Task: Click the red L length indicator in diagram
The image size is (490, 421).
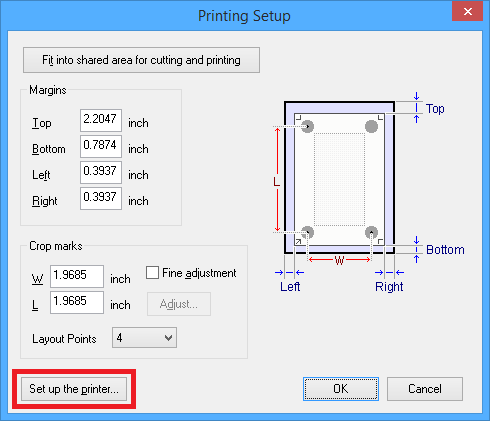Action: (276, 182)
